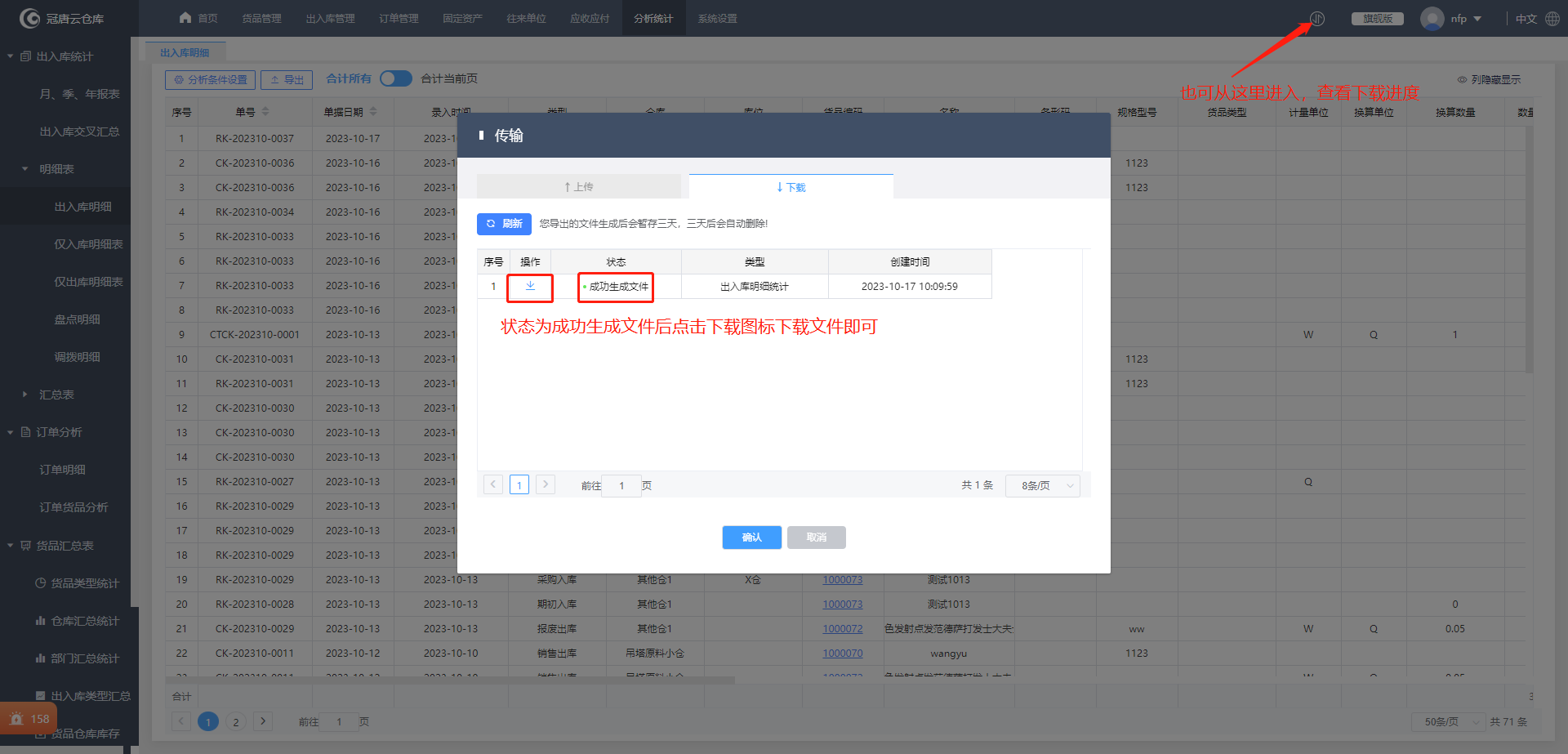
Task: Click the language globe icon
Action: pos(1552,19)
